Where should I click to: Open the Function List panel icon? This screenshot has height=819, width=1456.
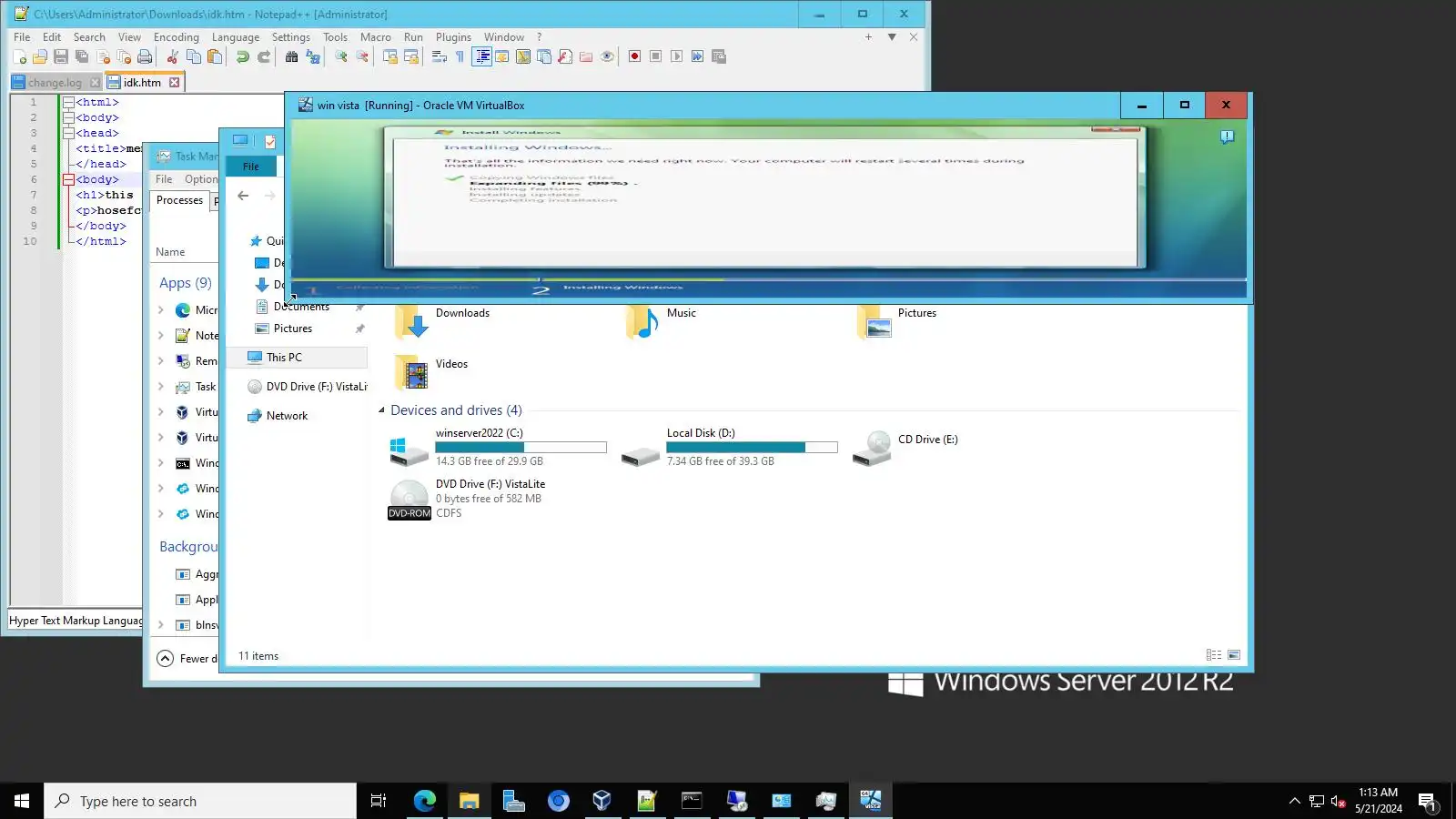point(565,56)
